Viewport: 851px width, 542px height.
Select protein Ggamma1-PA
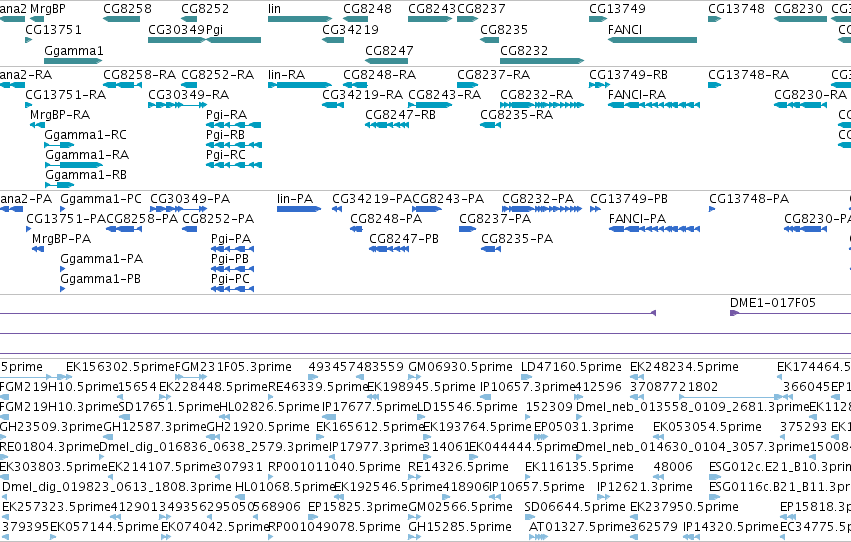tap(62, 270)
